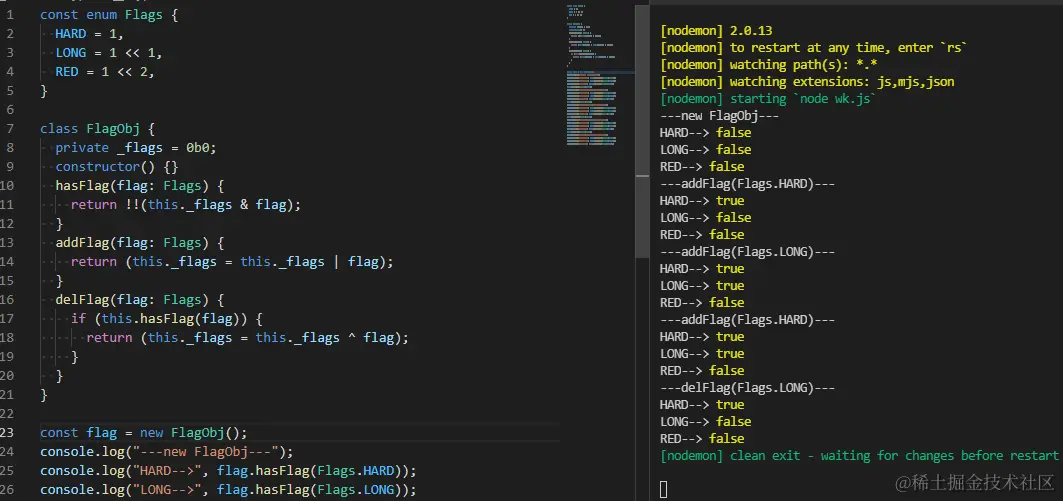
Task: Click 'watching path(s): *.*' terminal line
Action: click(769, 64)
